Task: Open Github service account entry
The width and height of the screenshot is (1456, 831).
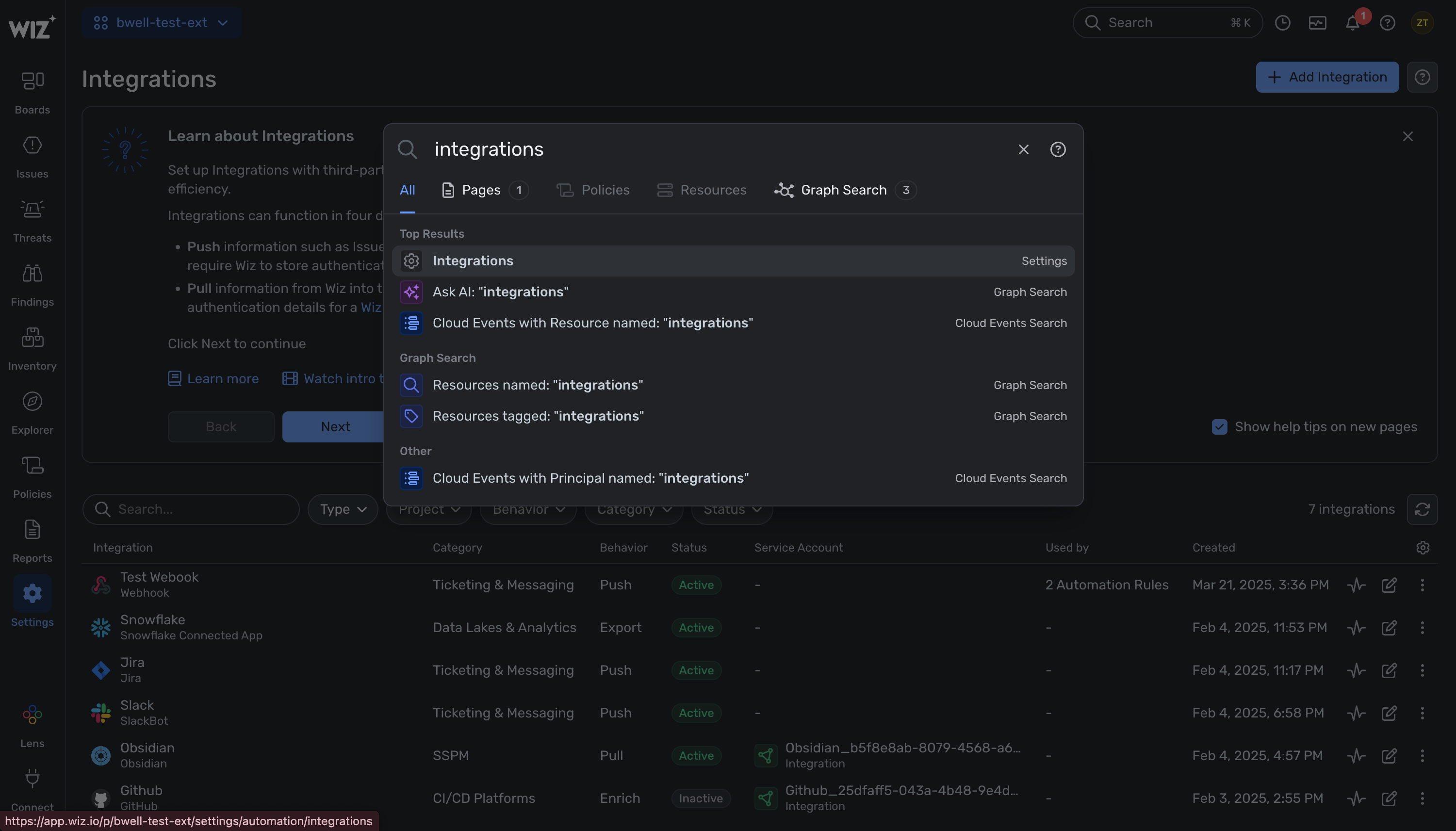Action: (886, 798)
